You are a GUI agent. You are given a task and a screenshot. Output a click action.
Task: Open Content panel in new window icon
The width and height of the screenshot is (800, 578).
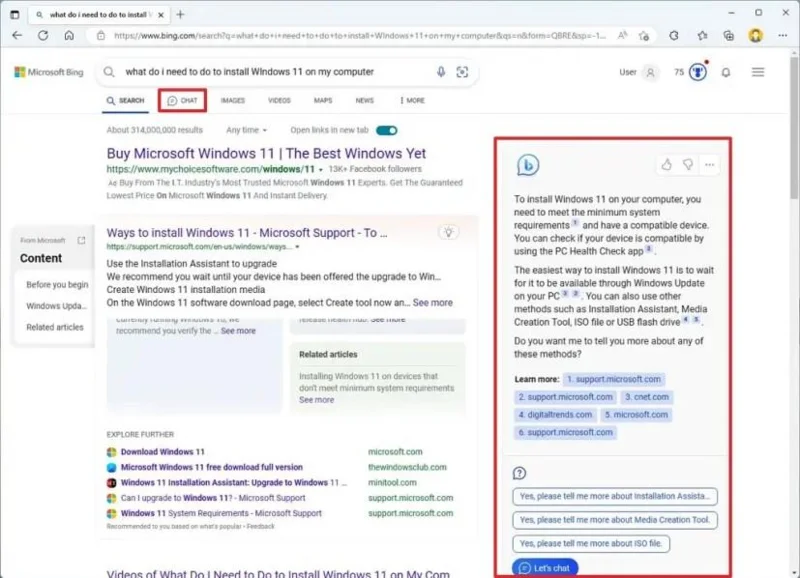(x=81, y=240)
